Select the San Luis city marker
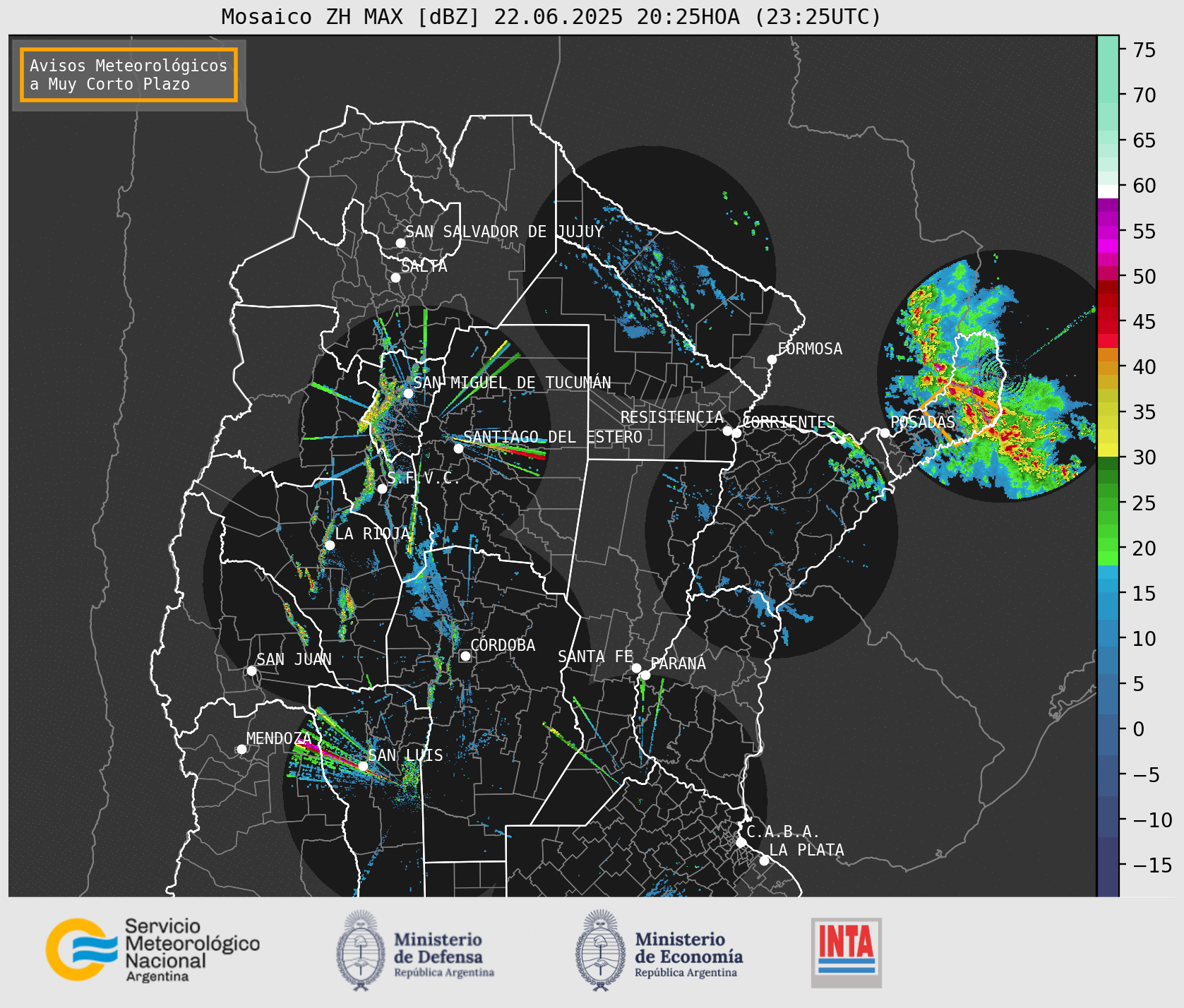The image size is (1184, 1008). (363, 766)
